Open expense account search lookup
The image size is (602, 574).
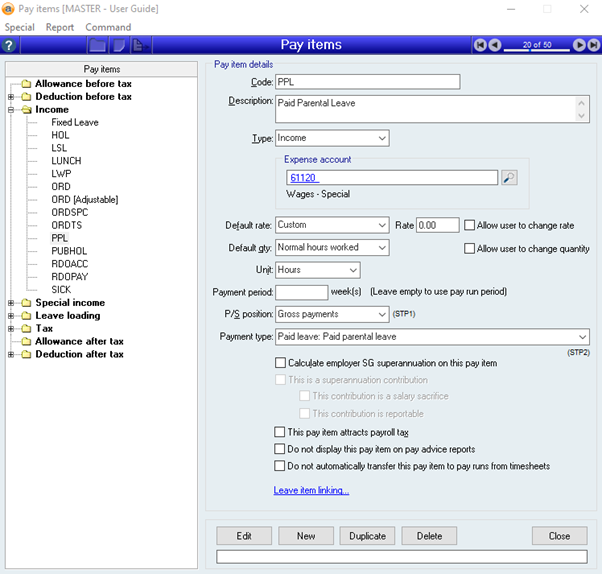[x=509, y=178]
